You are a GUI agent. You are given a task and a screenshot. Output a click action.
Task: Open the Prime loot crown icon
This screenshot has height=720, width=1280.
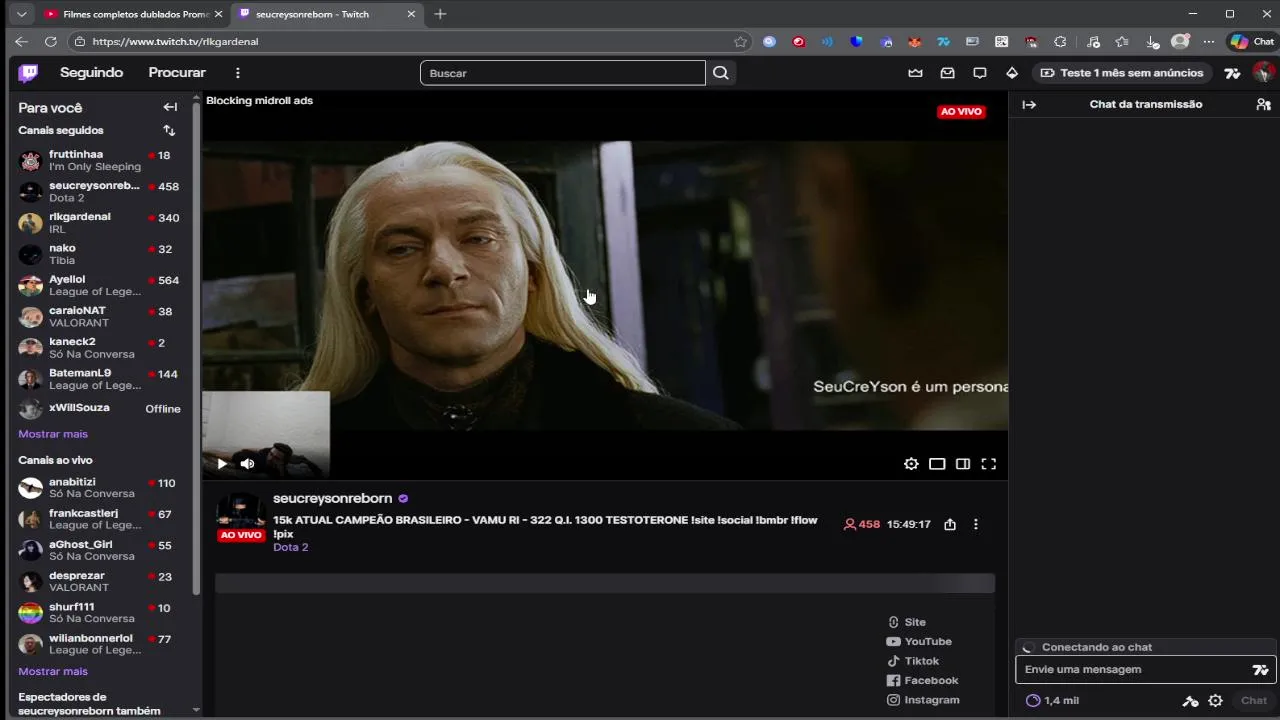coord(915,73)
